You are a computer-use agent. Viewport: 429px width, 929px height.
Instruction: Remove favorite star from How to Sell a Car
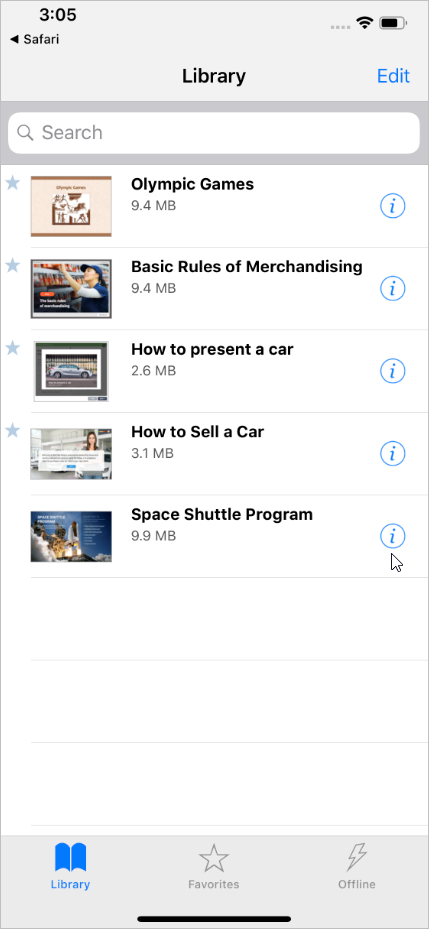[x=12, y=430]
